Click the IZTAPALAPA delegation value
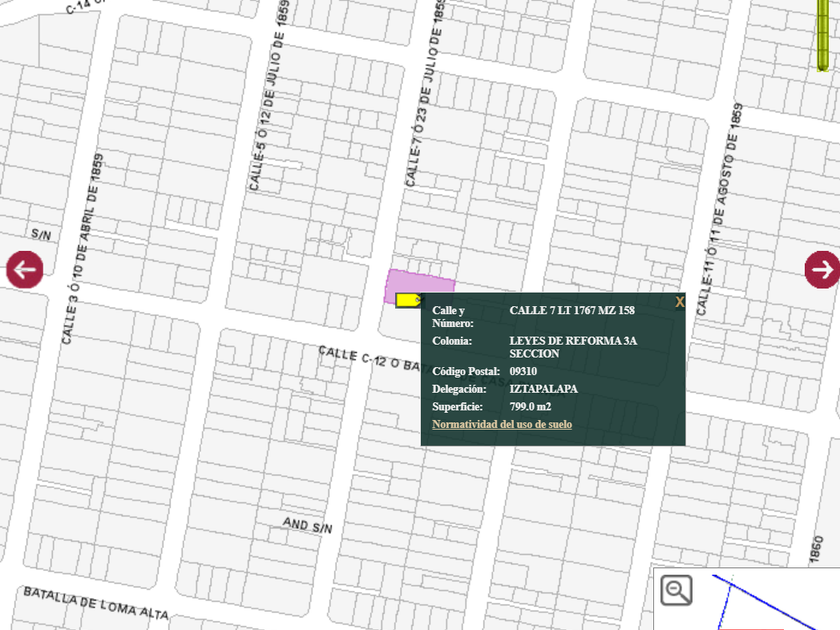The height and width of the screenshot is (630, 840). click(543, 389)
